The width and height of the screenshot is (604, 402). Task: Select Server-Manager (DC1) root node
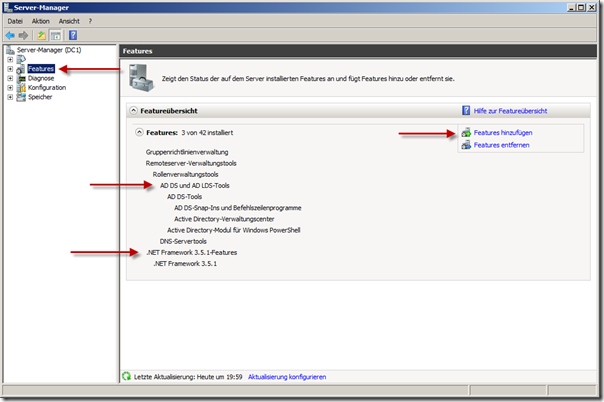tap(49, 50)
